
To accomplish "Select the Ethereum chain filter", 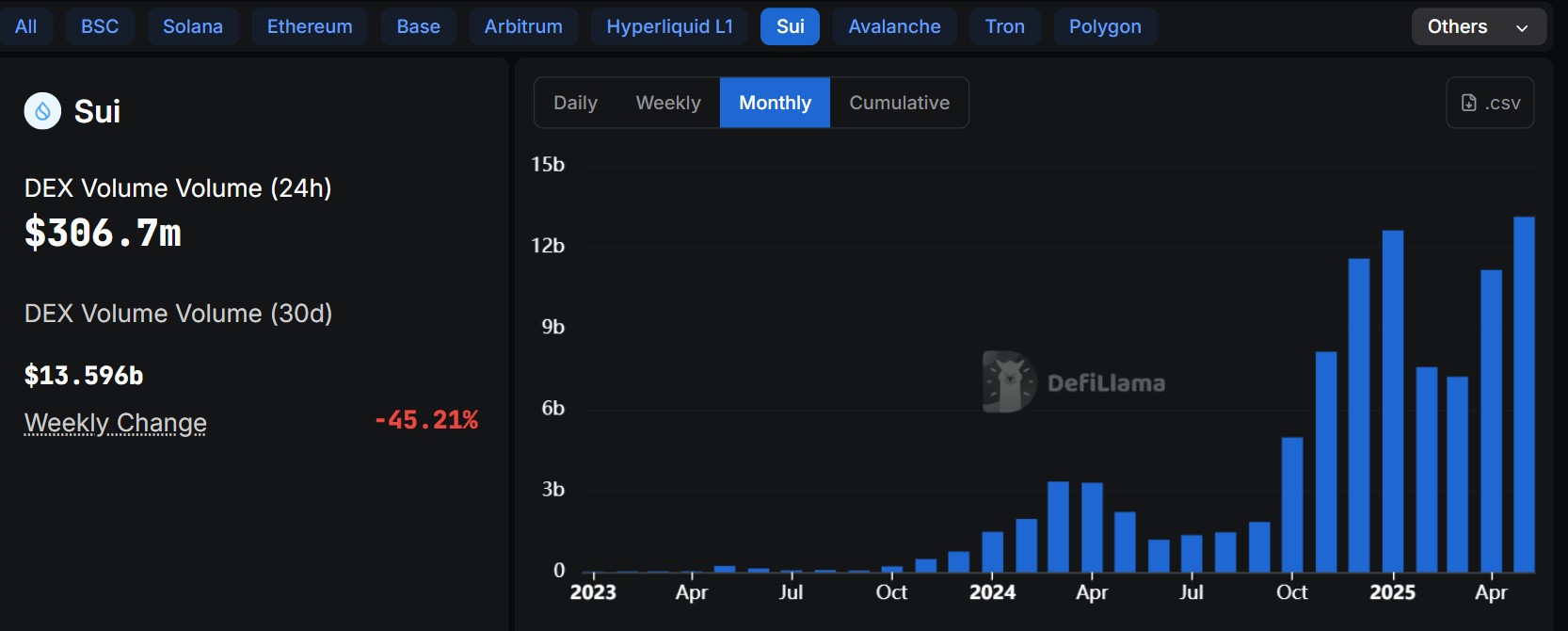I will [x=310, y=26].
